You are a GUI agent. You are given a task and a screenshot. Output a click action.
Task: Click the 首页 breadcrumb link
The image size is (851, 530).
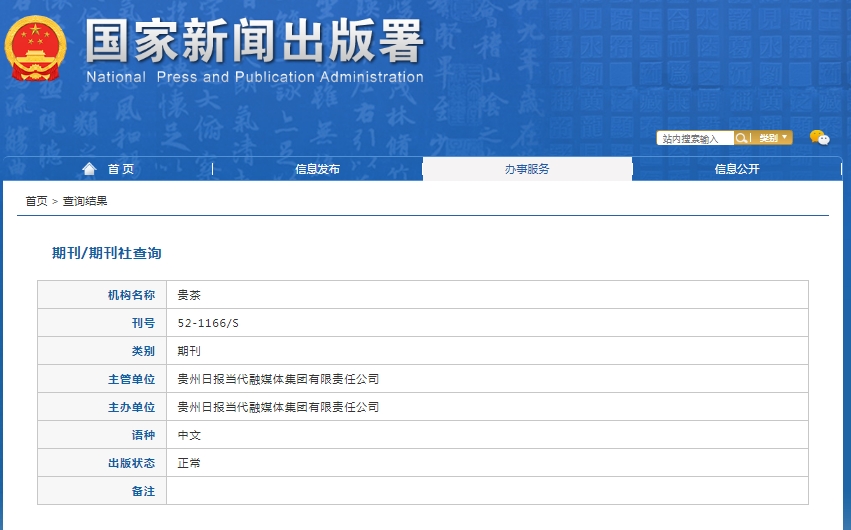(36, 201)
